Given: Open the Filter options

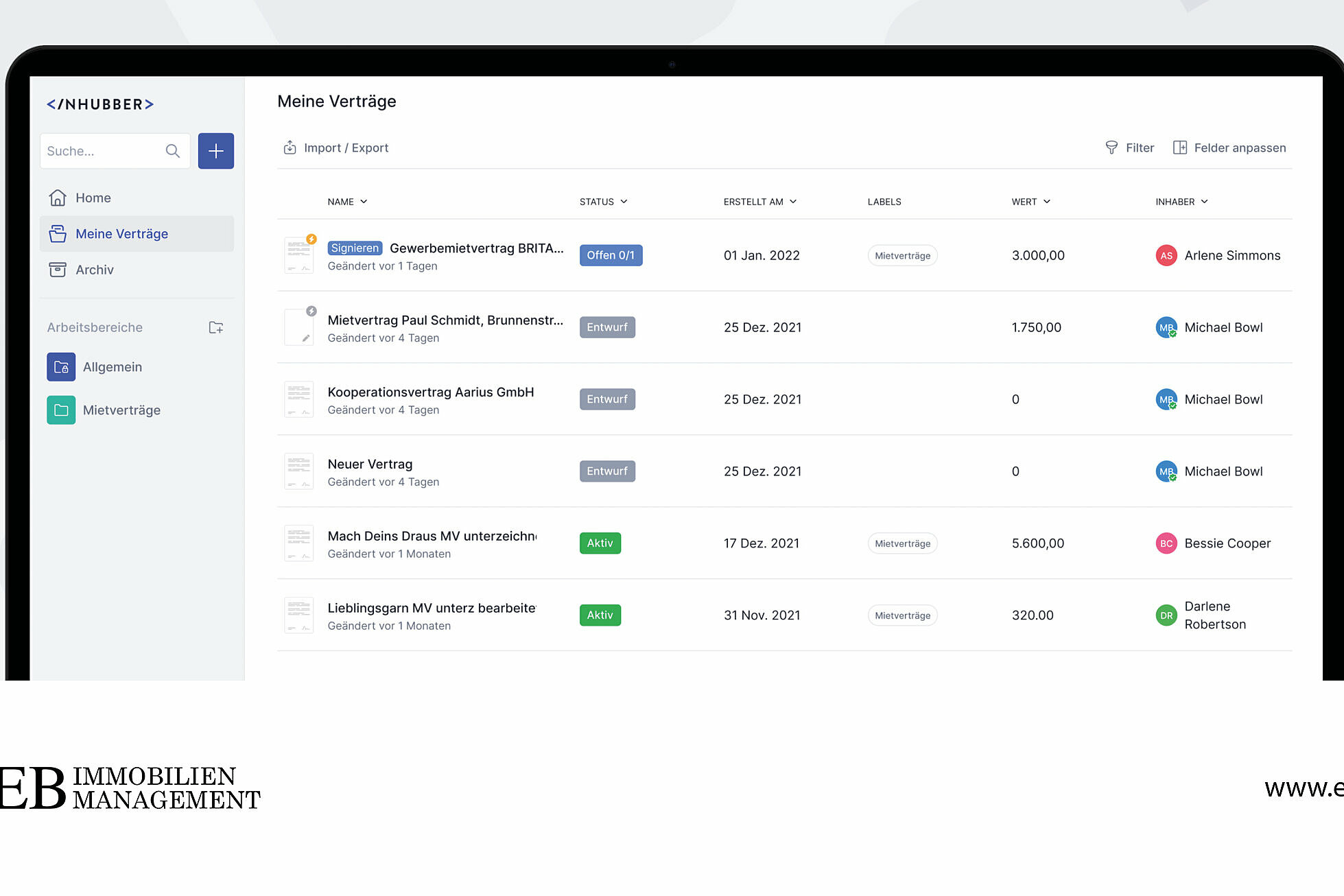Looking at the screenshot, I should point(1129,148).
